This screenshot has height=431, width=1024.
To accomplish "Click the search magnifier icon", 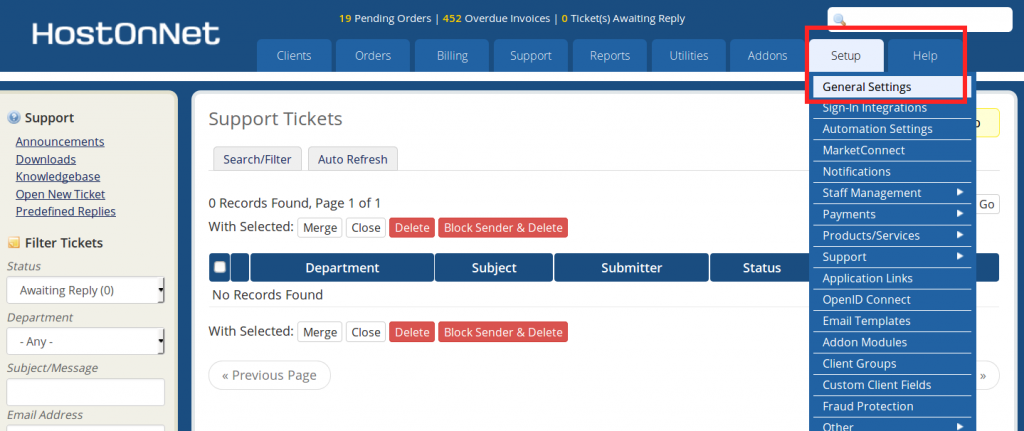I will click(x=840, y=19).
